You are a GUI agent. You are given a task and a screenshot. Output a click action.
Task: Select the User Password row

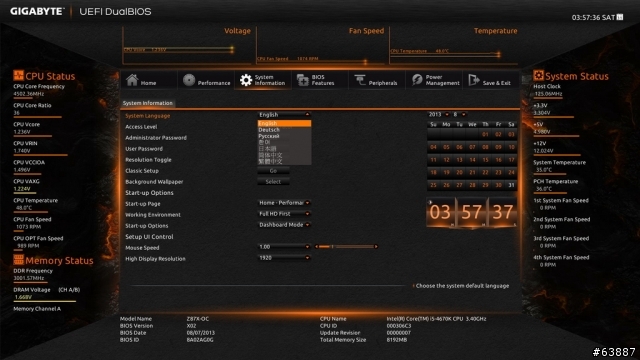(x=144, y=149)
